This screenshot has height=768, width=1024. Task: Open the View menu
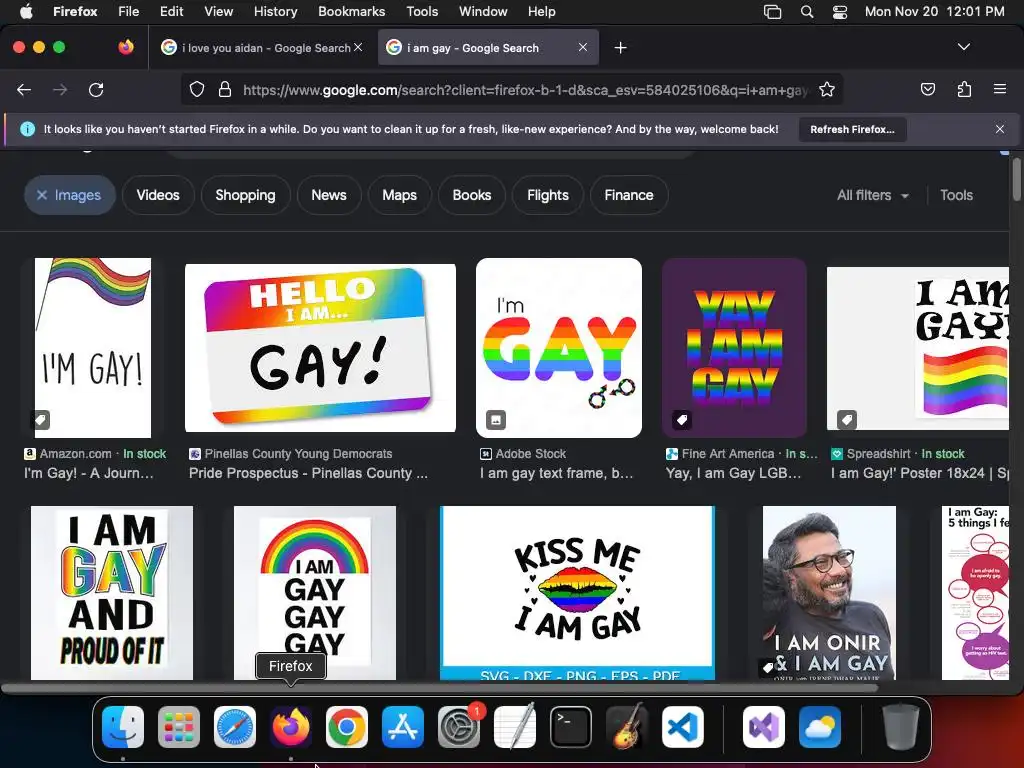point(219,11)
